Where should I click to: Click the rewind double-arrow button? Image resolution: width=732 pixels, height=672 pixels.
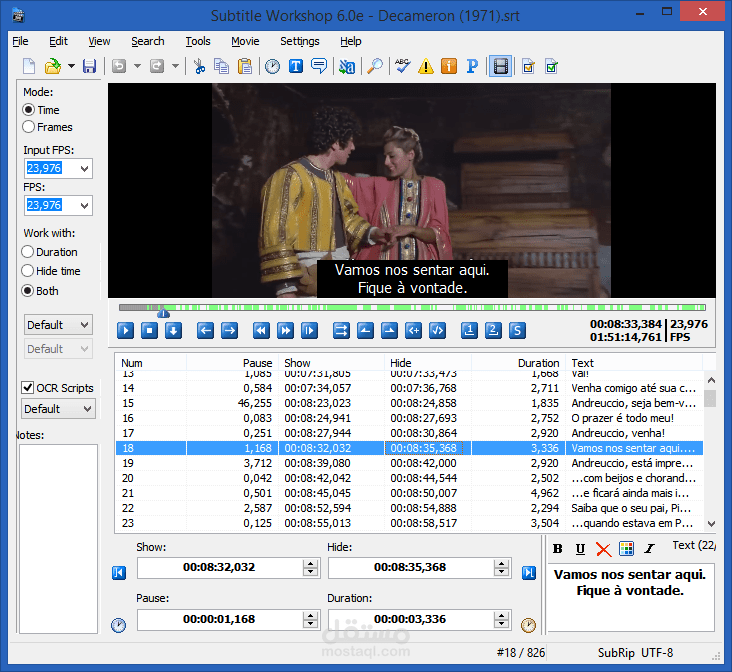coord(261,331)
